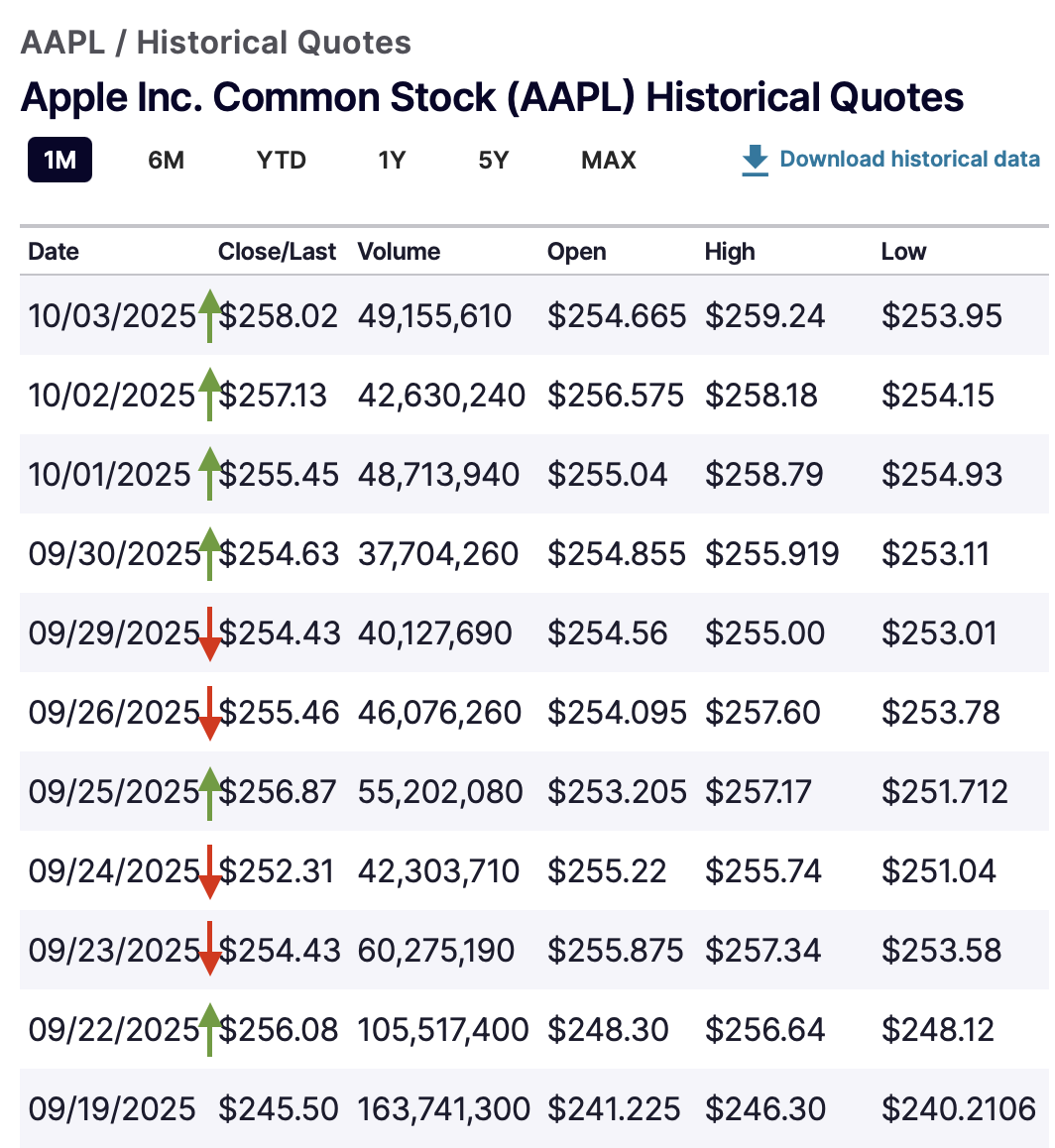Click red down arrow for 09/26/2025
The image size is (1055, 1148).
click(209, 713)
